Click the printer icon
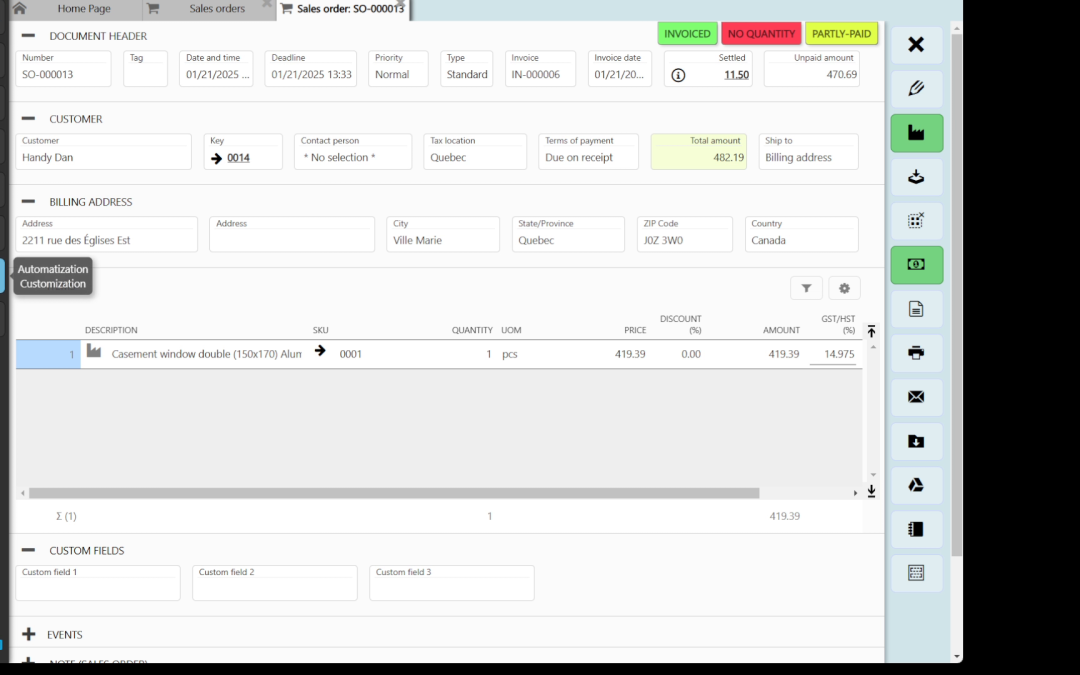Image resolution: width=1080 pixels, height=675 pixels. 916,353
